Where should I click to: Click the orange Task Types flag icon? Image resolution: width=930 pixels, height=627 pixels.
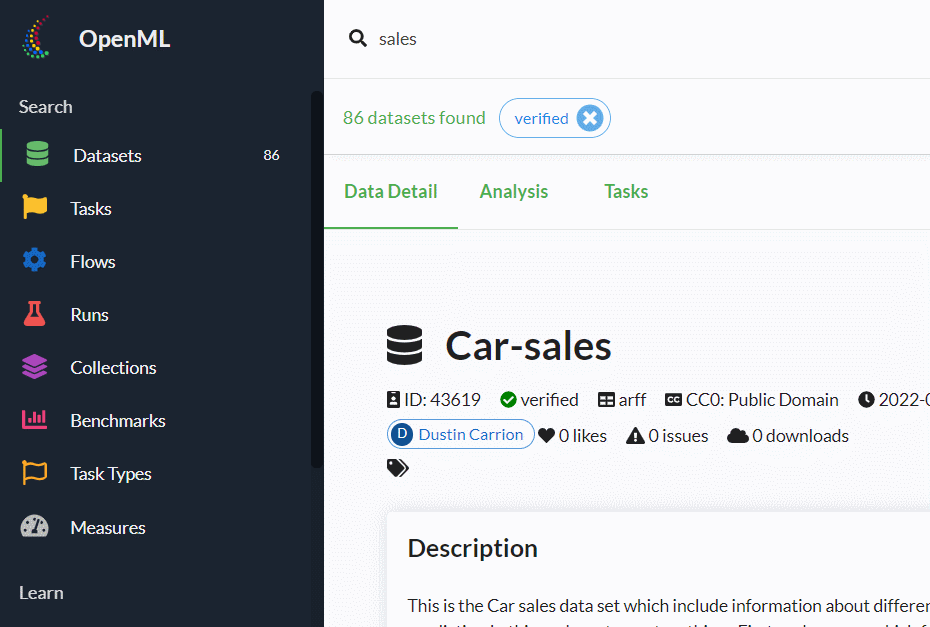point(35,473)
